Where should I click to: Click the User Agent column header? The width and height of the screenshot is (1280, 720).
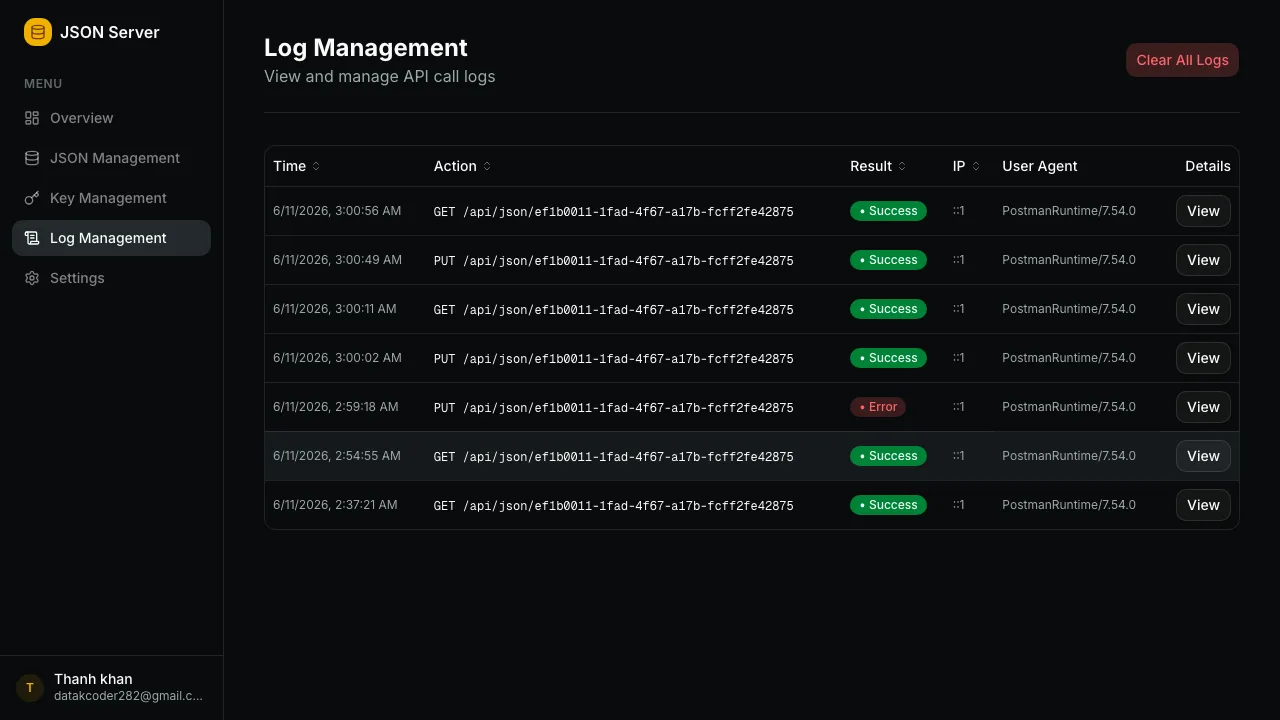[x=1040, y=166]
